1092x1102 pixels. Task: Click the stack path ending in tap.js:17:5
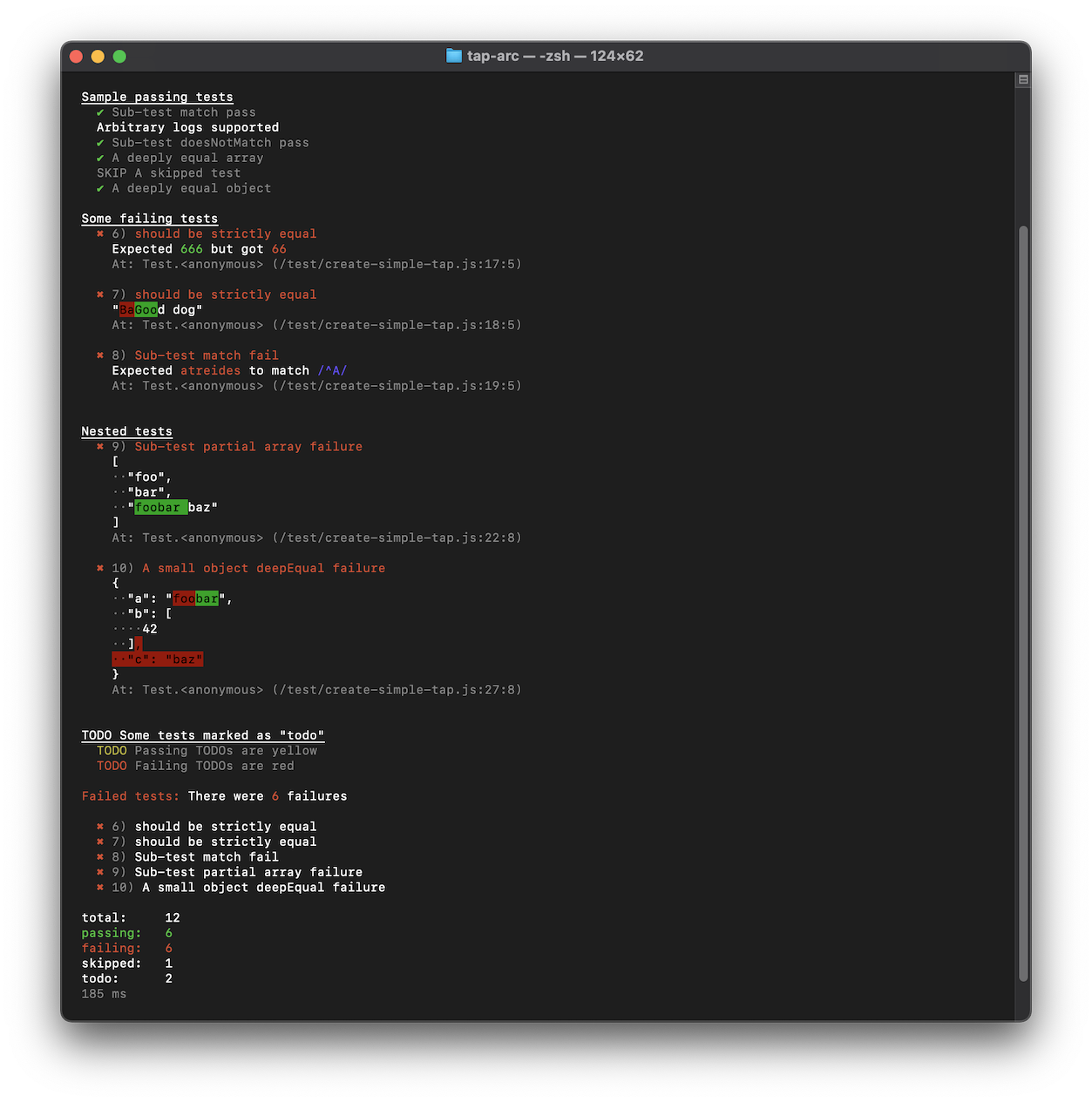pyautogui.click(x=316, y=264)
